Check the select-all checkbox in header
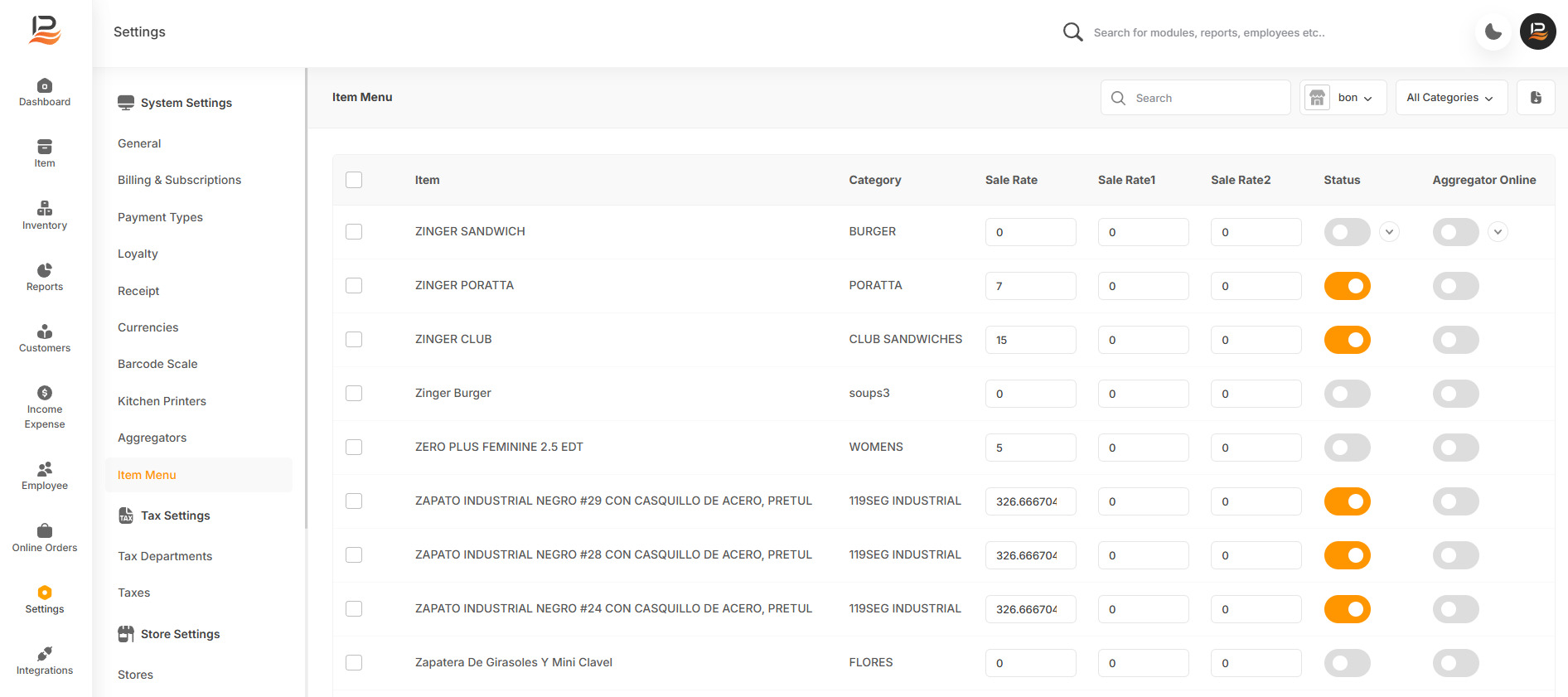The height and width of the screenshot is (697, 1568). point(354,180)
